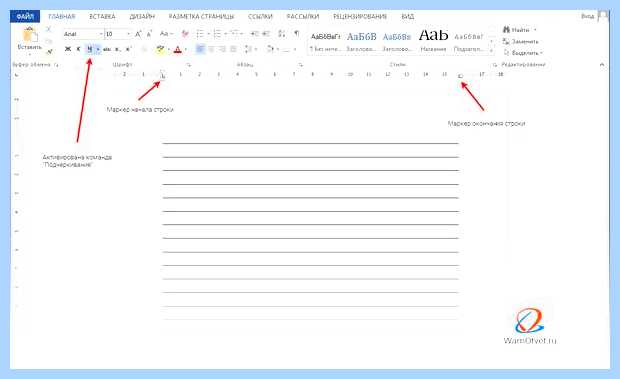Click the Decrease Indent icon

255,34
